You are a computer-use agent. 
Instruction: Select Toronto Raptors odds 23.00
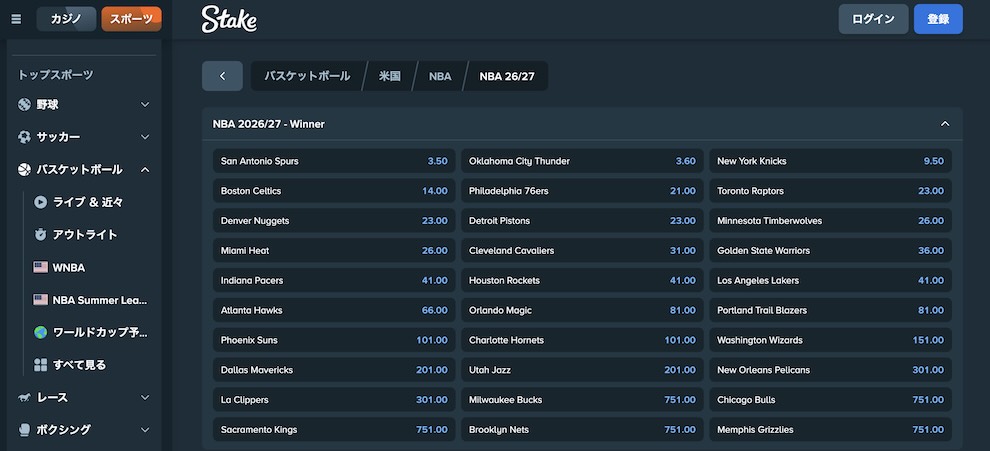830,191
